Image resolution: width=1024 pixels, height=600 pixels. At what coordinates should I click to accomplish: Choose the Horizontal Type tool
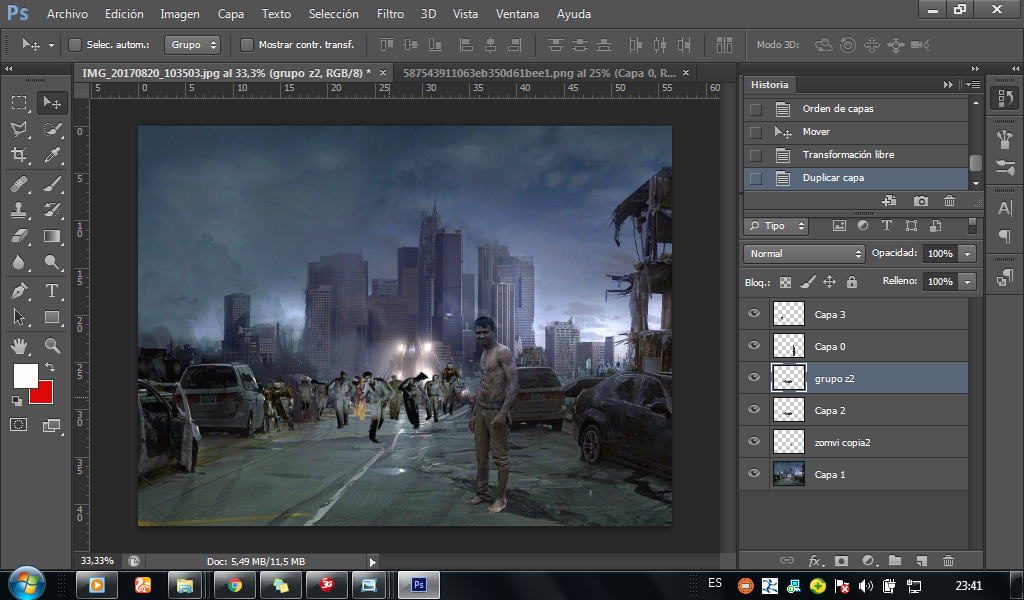pyautogui.click(x=52, y=291)
